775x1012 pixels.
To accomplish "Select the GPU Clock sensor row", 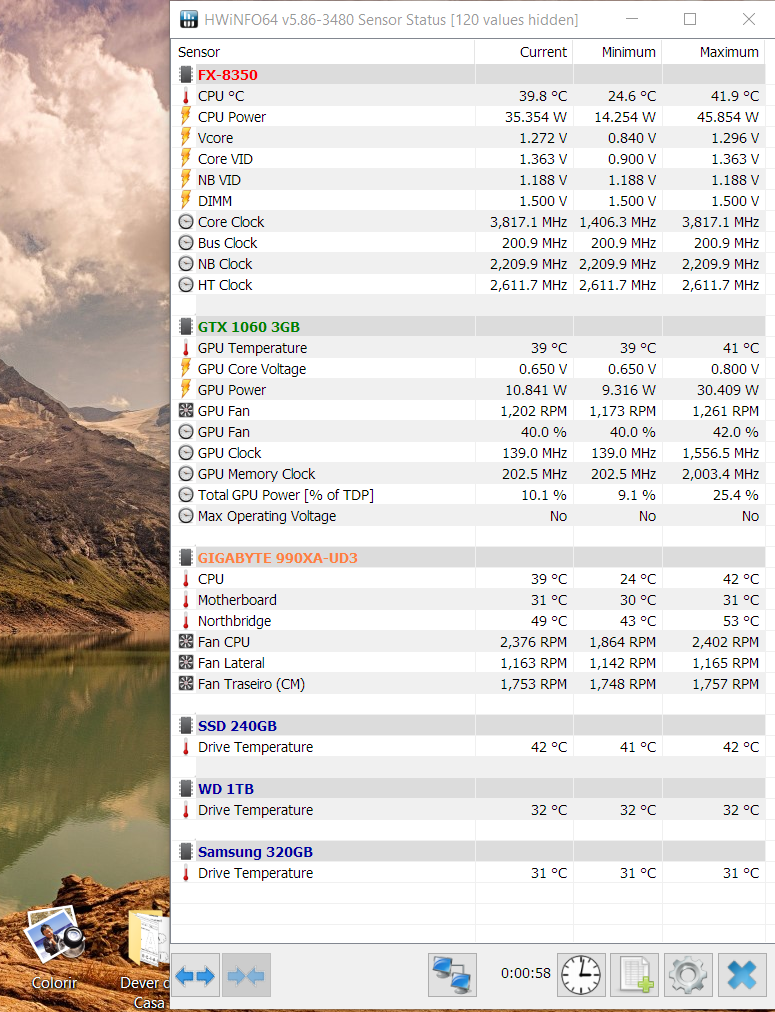I will tap(468, 452).
